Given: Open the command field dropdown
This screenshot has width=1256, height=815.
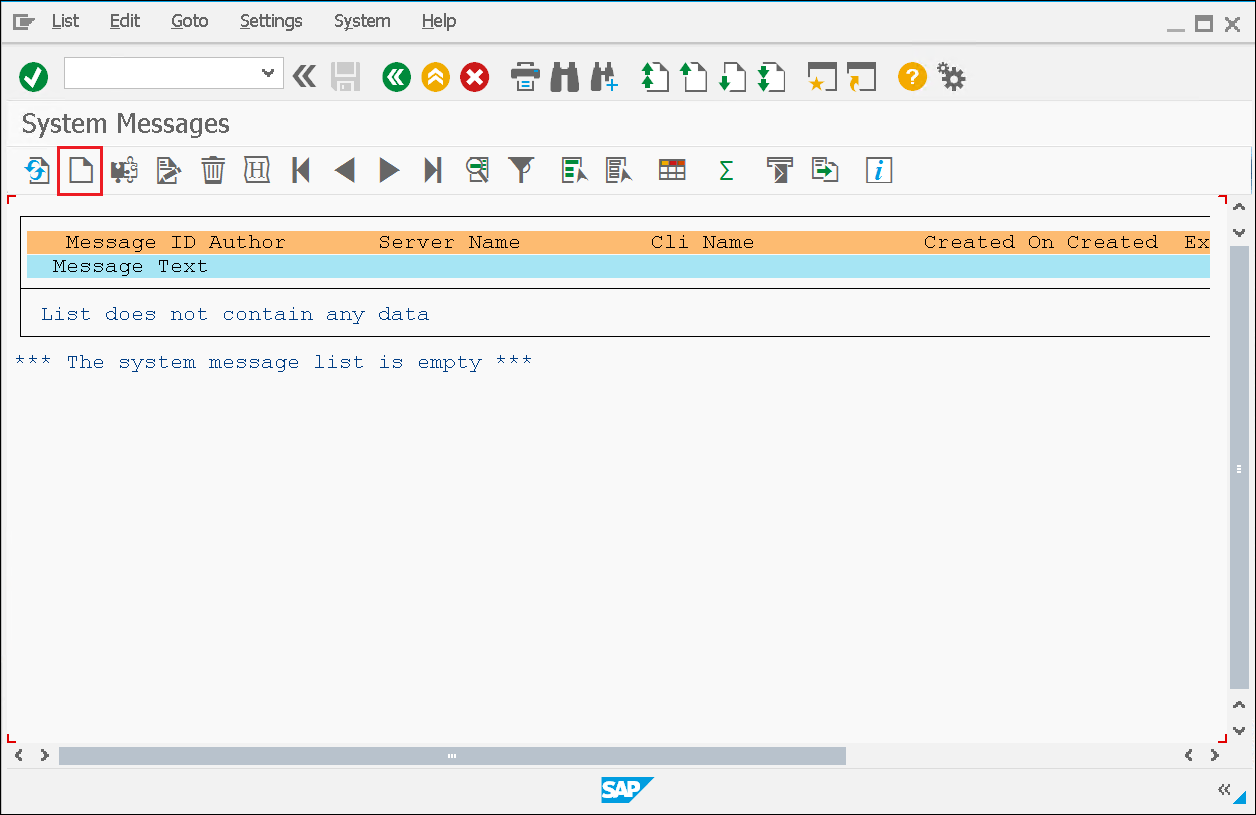Looking at the screenshot, I should pos(268,73).
